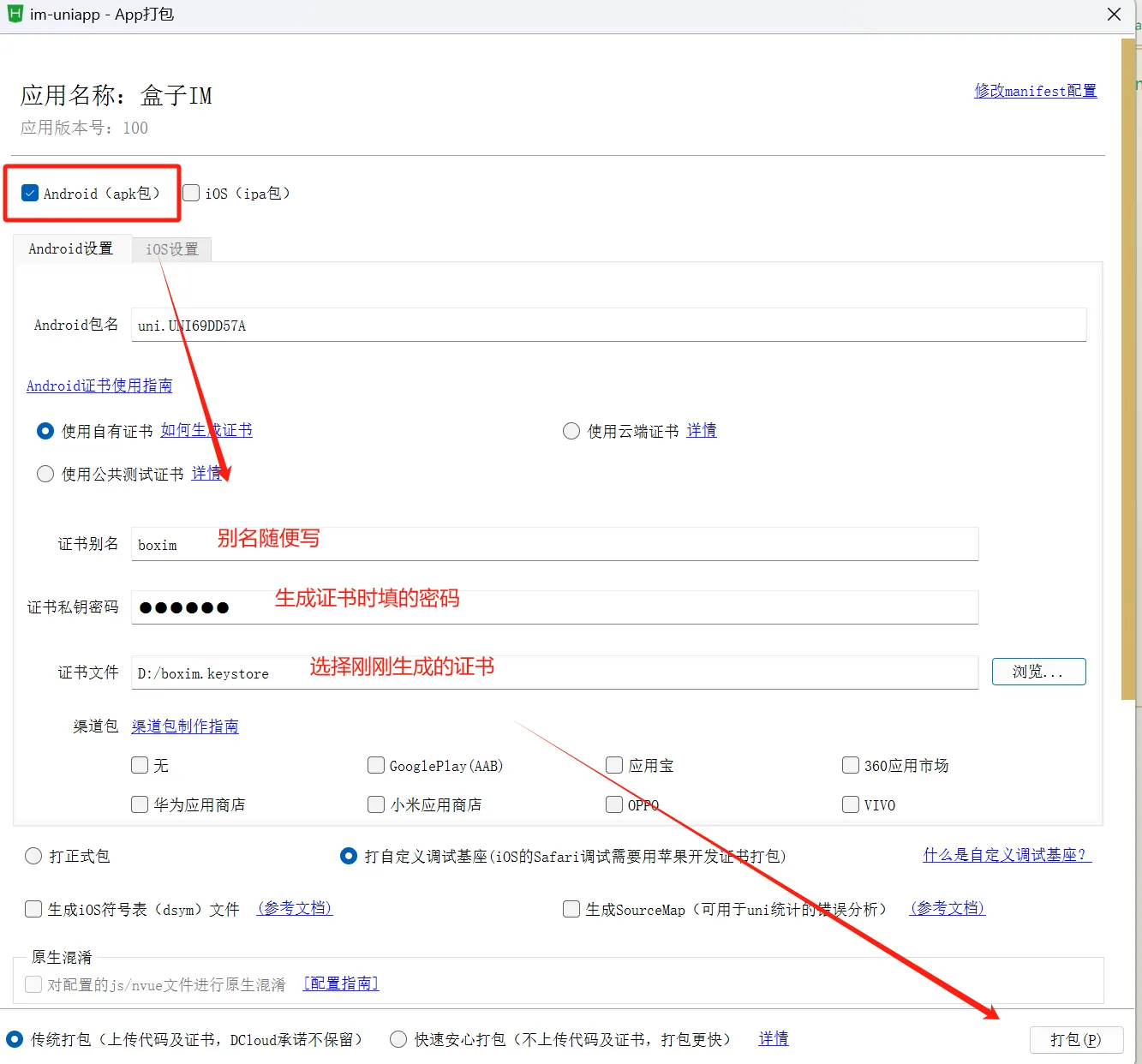This screenshot has width=1142, height=1064.
Task: Open the Android证书使用指南 guide
Action: (x=99, y=386)
